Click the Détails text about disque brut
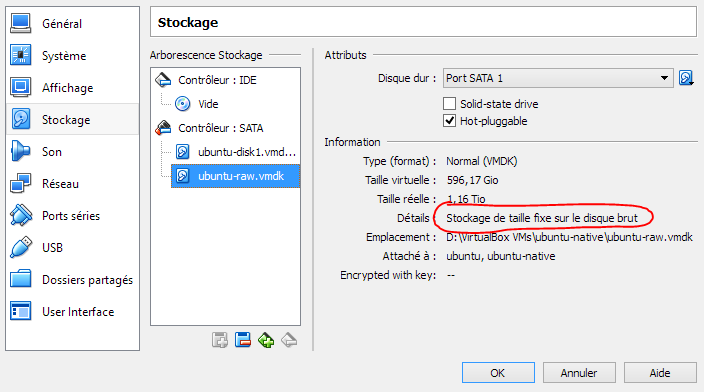This screenshot has width=704, height=392. pyautogui.click(x=542, y=218)
